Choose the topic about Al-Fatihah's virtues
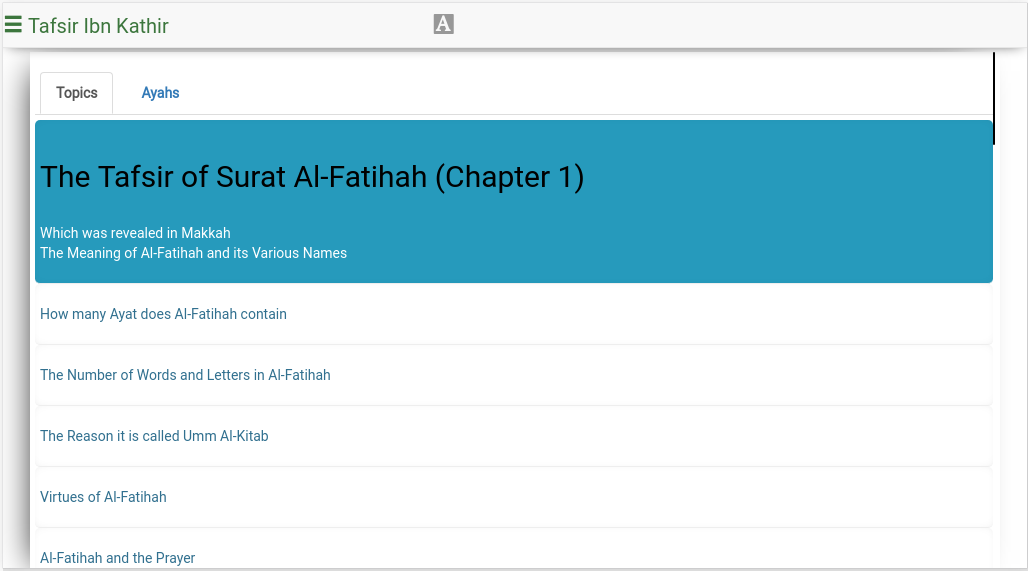The image size is (1028, 571). [103, 497]
